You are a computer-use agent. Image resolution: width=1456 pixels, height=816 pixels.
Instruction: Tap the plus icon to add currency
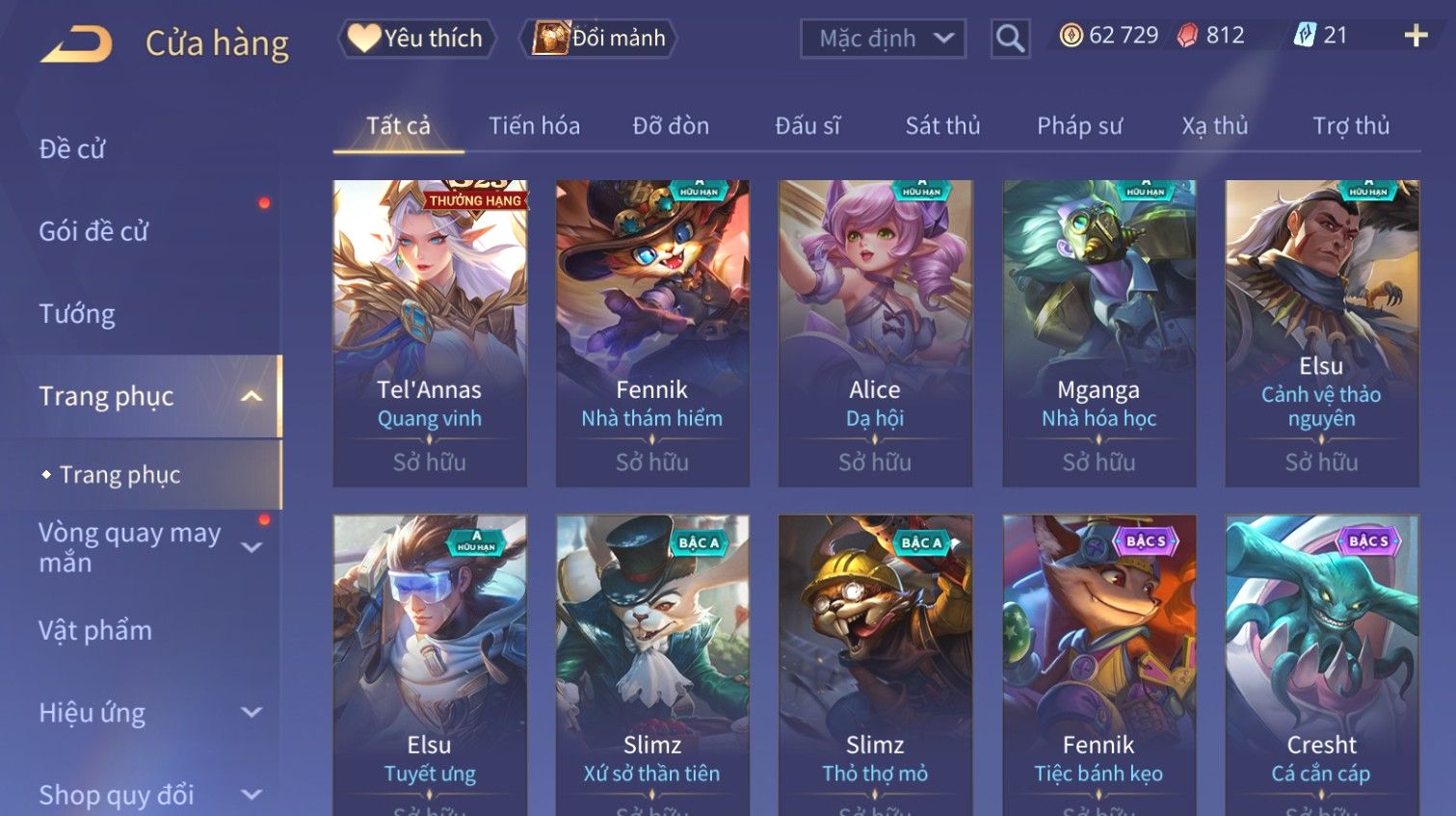point(1416,37)
